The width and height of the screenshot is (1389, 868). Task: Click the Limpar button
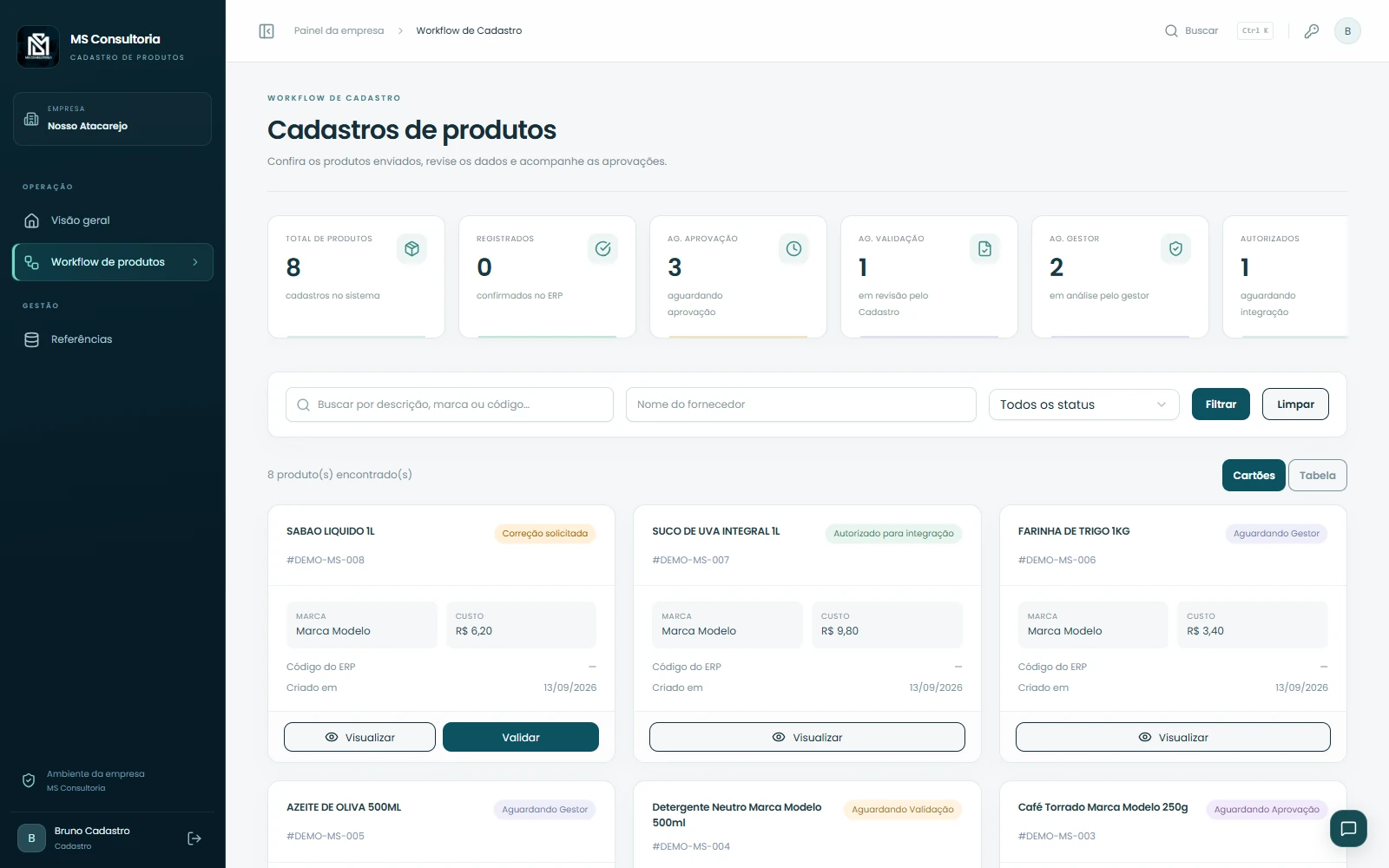(1295, 404)
